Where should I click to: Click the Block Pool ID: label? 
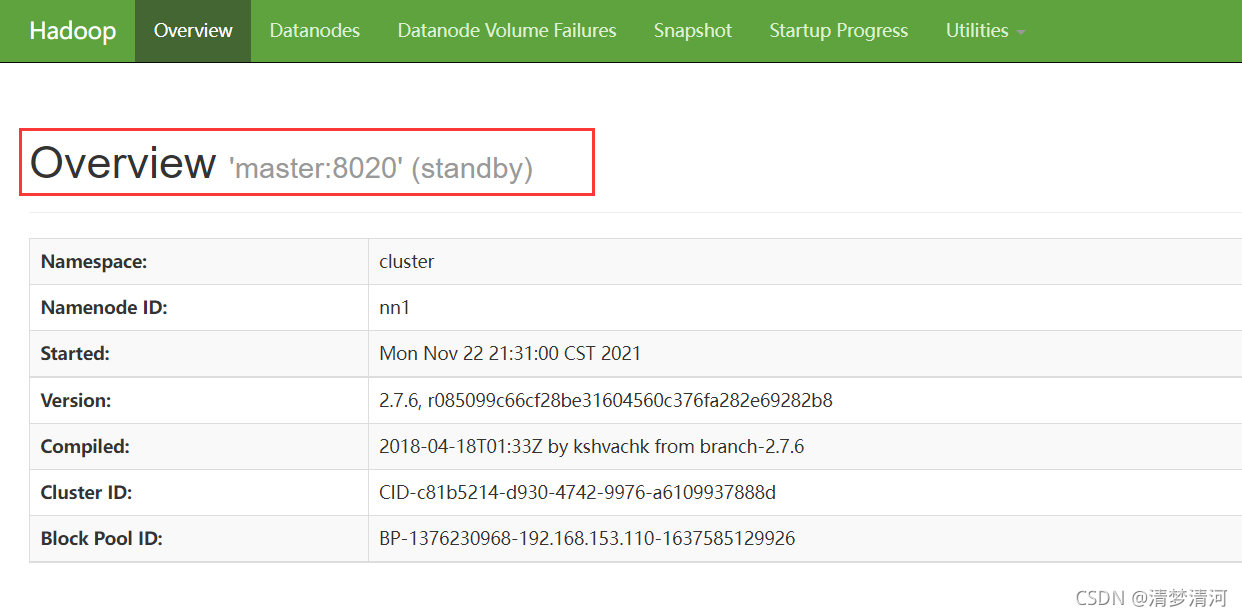[102, 538]
